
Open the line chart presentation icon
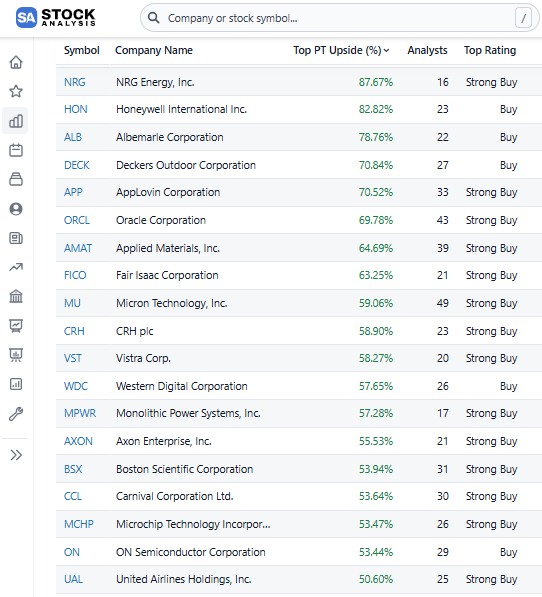[16, 326]
